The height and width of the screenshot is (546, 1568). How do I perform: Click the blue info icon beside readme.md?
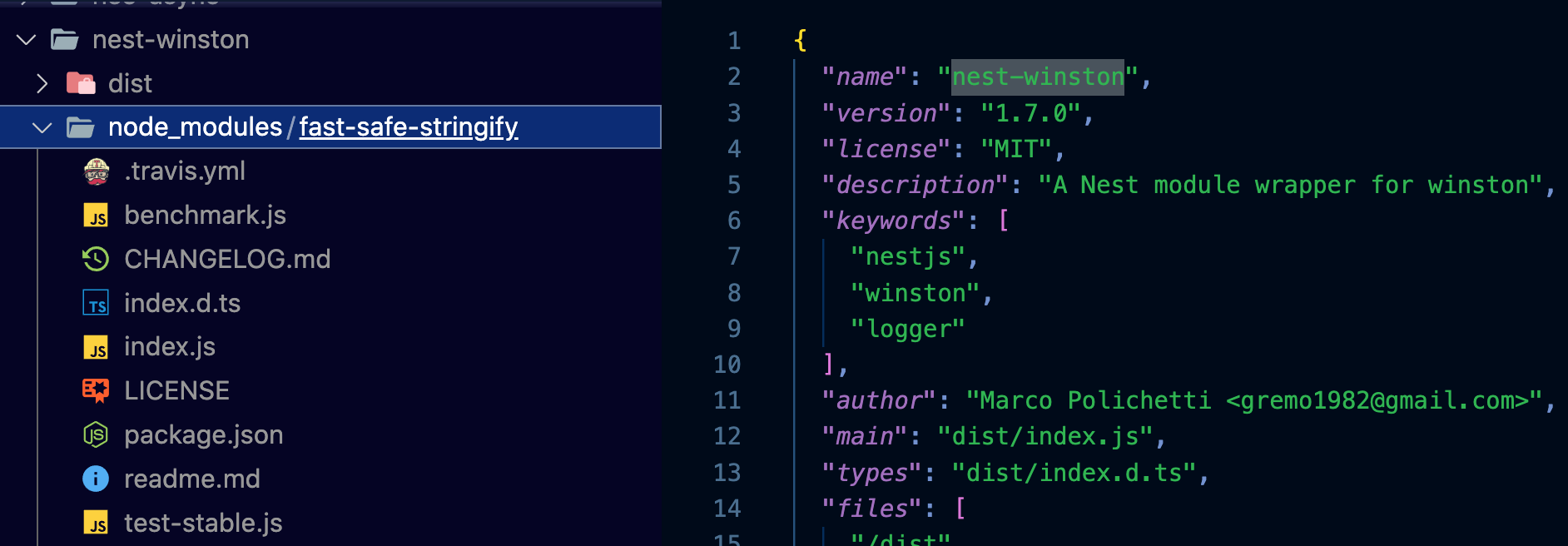click(x=96, y=479)
